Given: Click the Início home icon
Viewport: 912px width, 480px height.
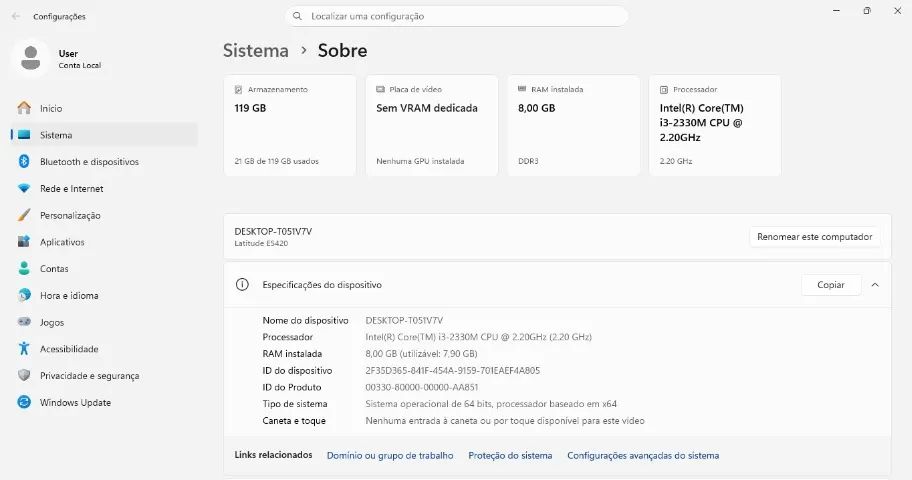Looking at the screenshot, I should (x=24, y=108).
